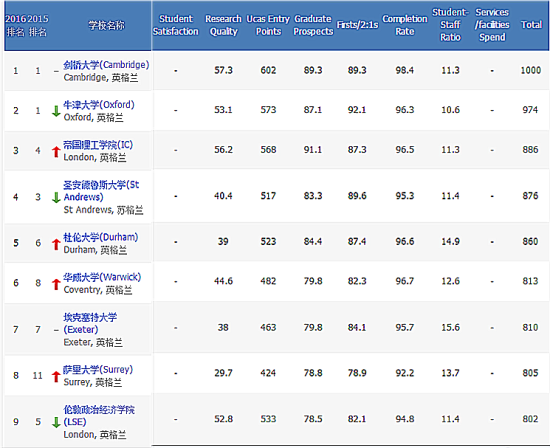Select St Andrews research quality 40.4
Viewport: 550px width, 448px height.
[223, 195]
